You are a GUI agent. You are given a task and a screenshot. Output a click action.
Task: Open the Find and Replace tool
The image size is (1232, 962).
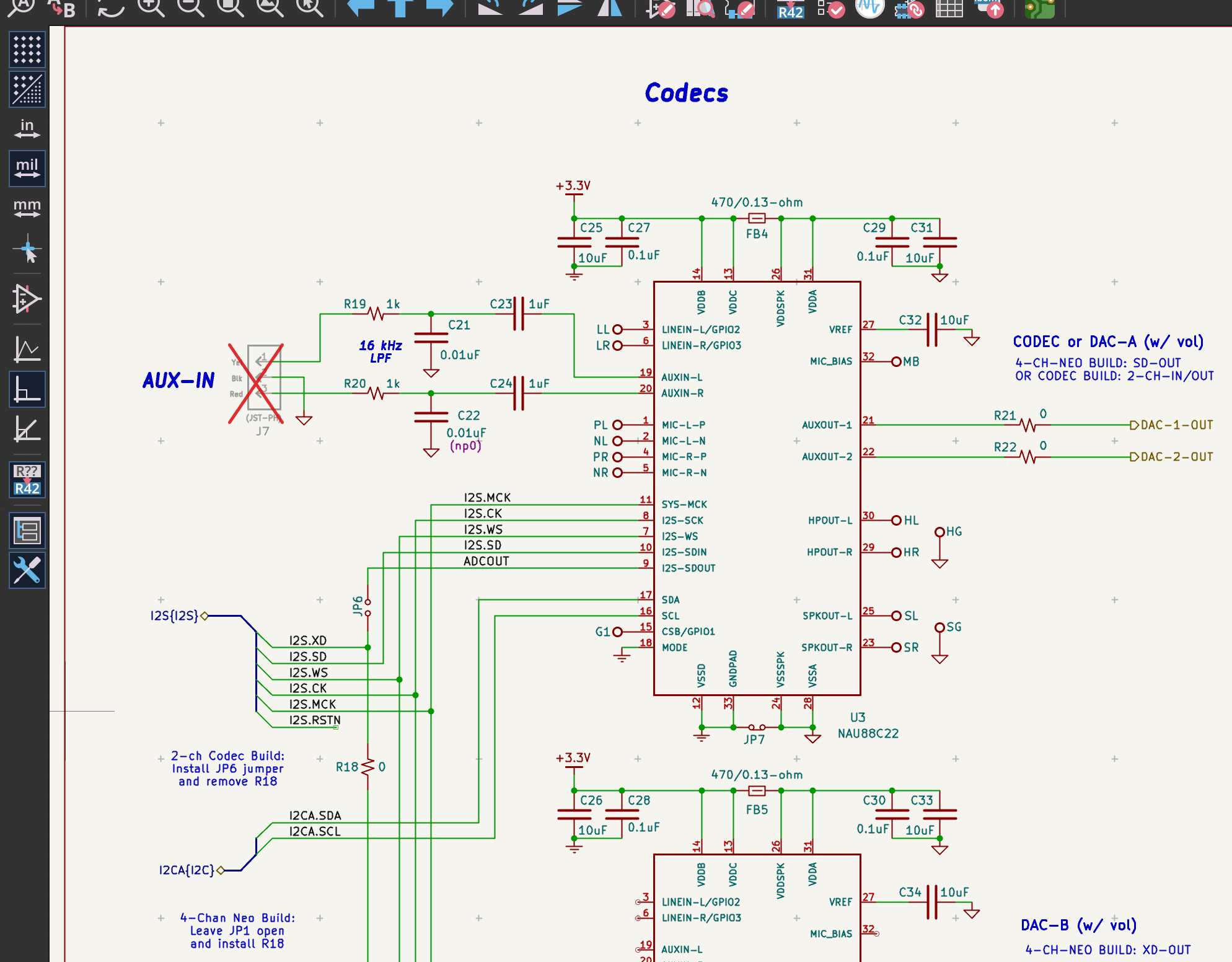[62, 7]
